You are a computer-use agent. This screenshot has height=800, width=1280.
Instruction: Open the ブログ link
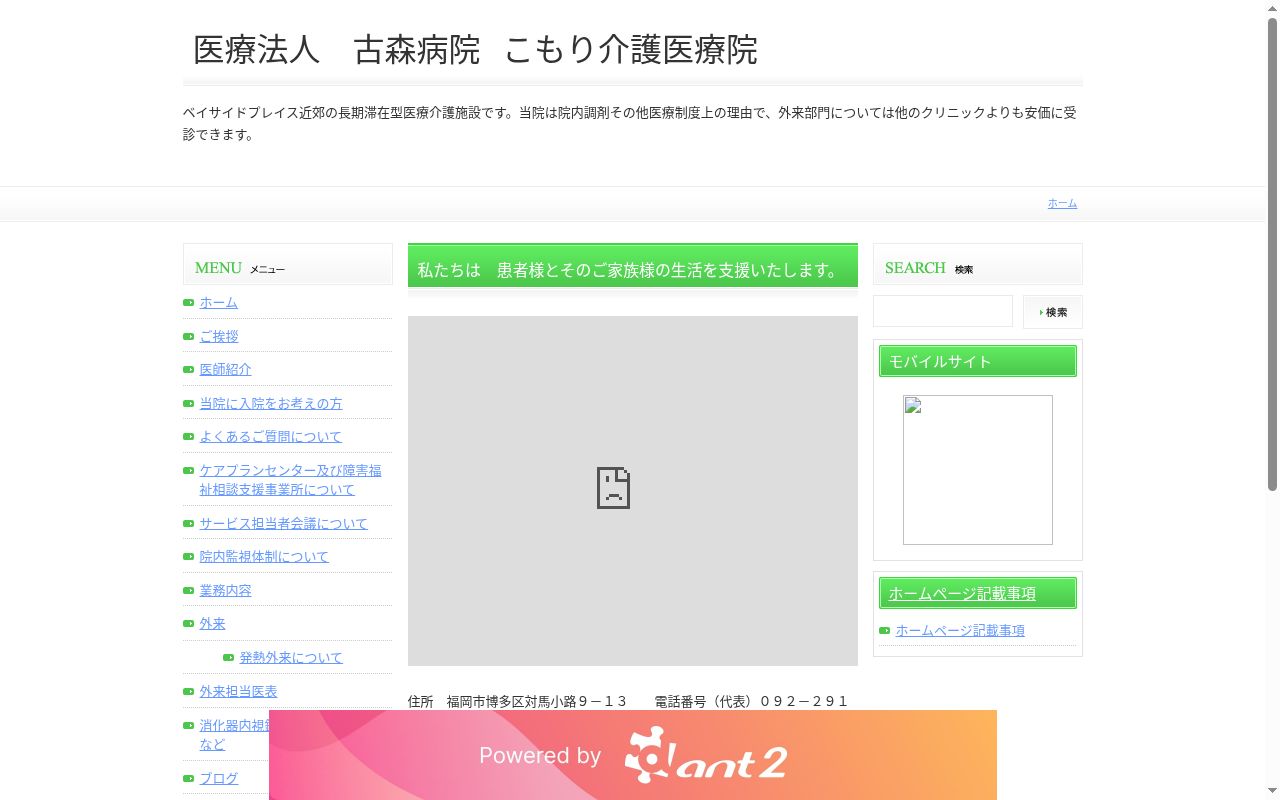pyautogui.click(x=218, y=779)
